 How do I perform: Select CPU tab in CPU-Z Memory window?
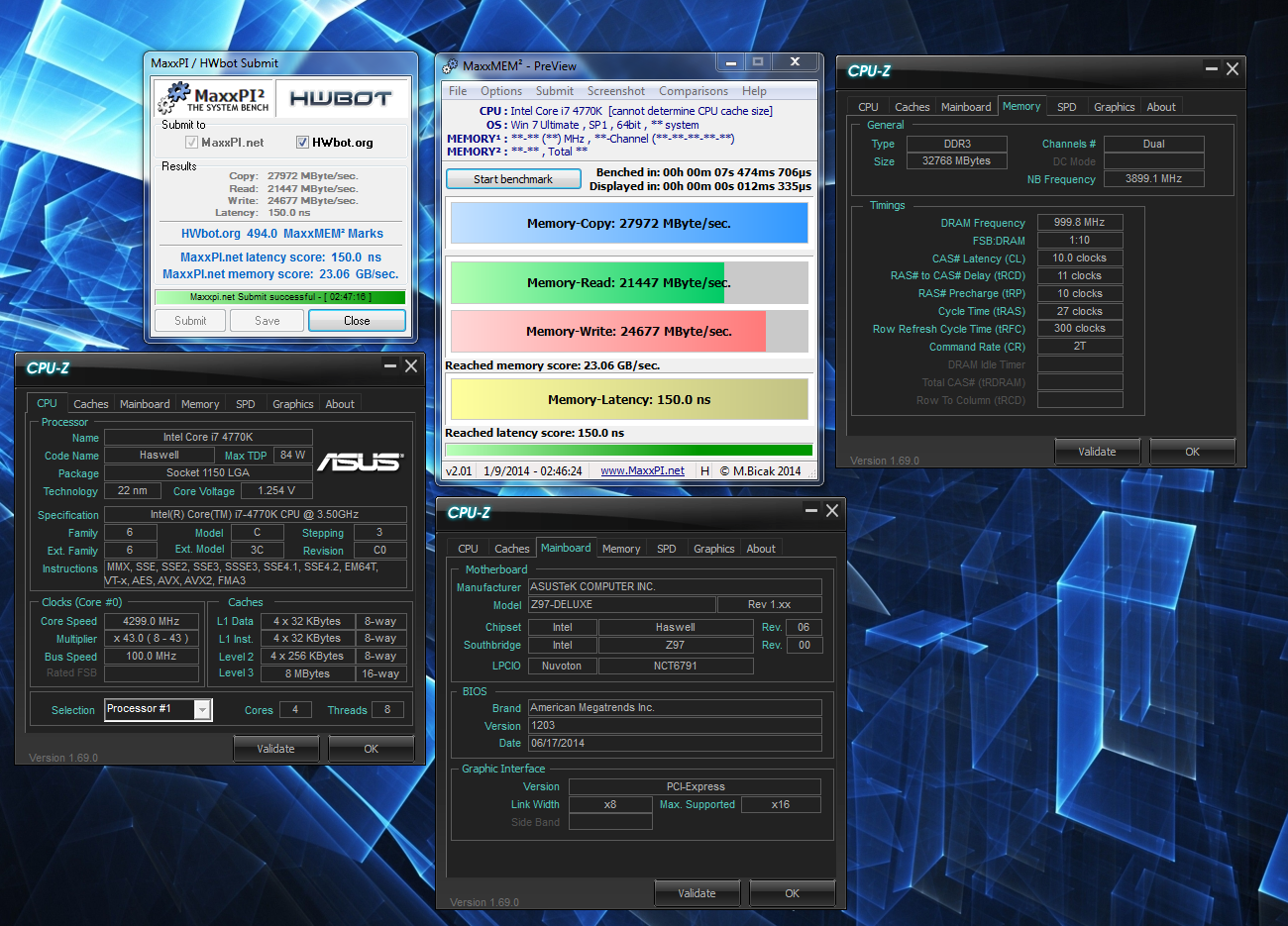(x=868, y=107)
